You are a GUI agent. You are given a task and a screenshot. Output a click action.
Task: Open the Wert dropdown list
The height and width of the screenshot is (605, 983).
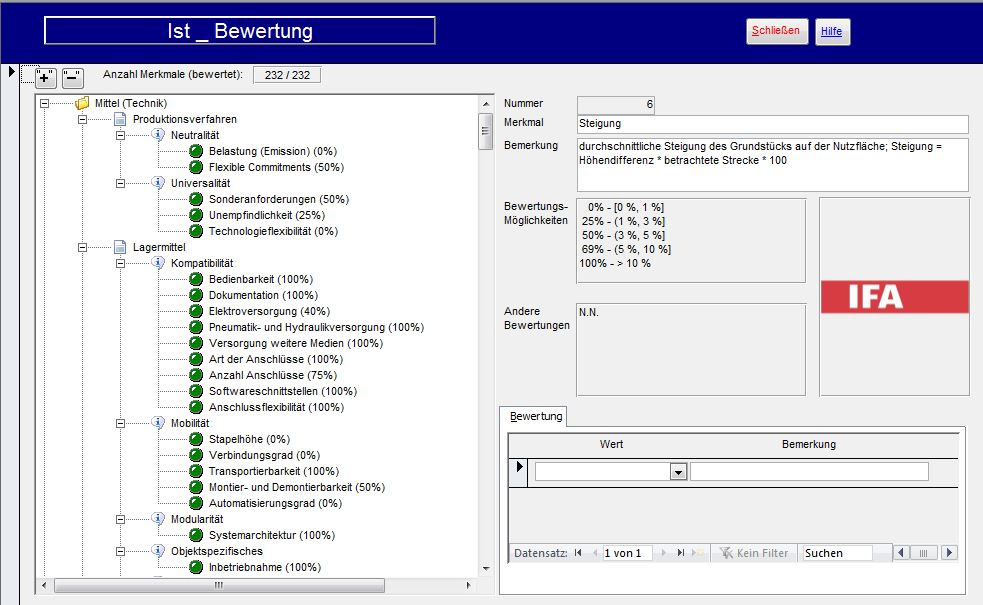pos(678,471)
